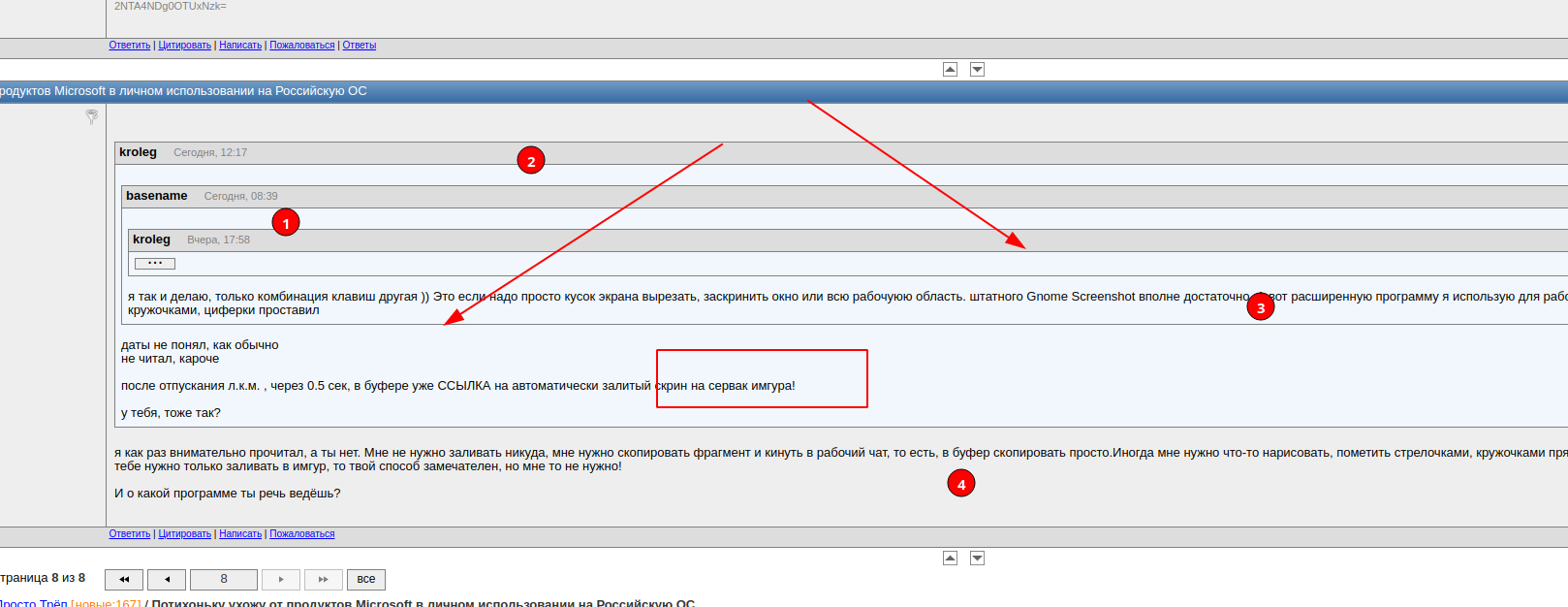Click 'Пожаловаться' under kroleg's 12:17 post

point(301,534)
